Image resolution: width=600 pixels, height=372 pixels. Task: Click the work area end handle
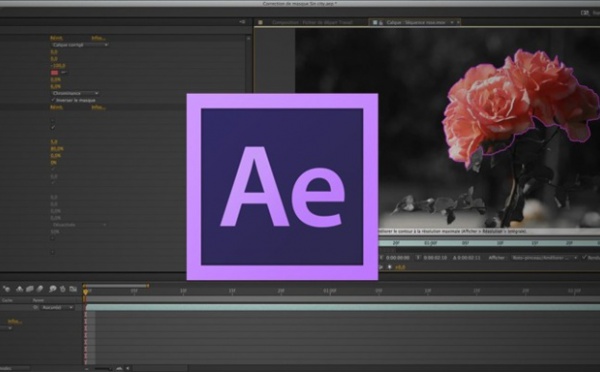[x=148, y=286]
